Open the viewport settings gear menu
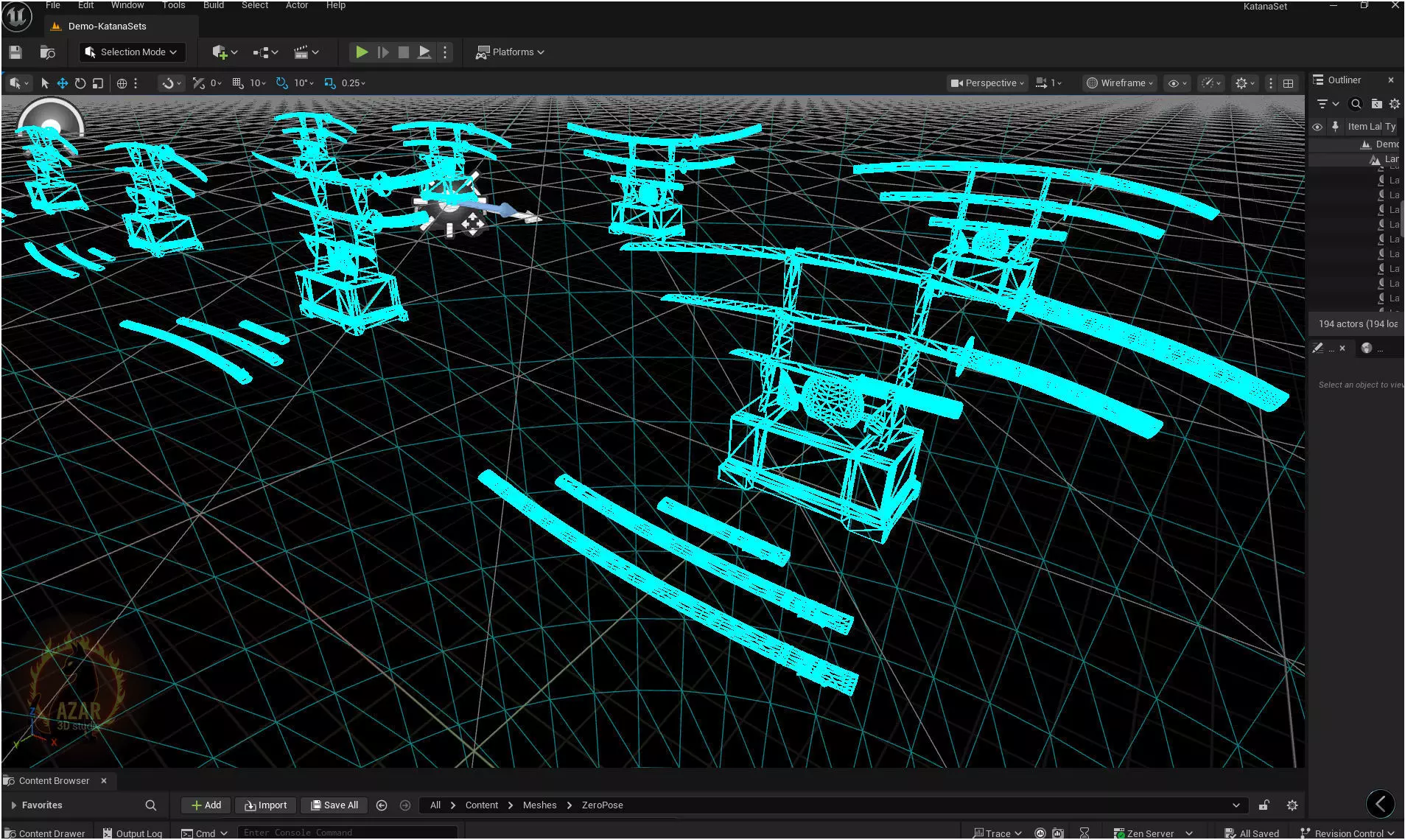The image size is (1405, 840). point(1245,83)
